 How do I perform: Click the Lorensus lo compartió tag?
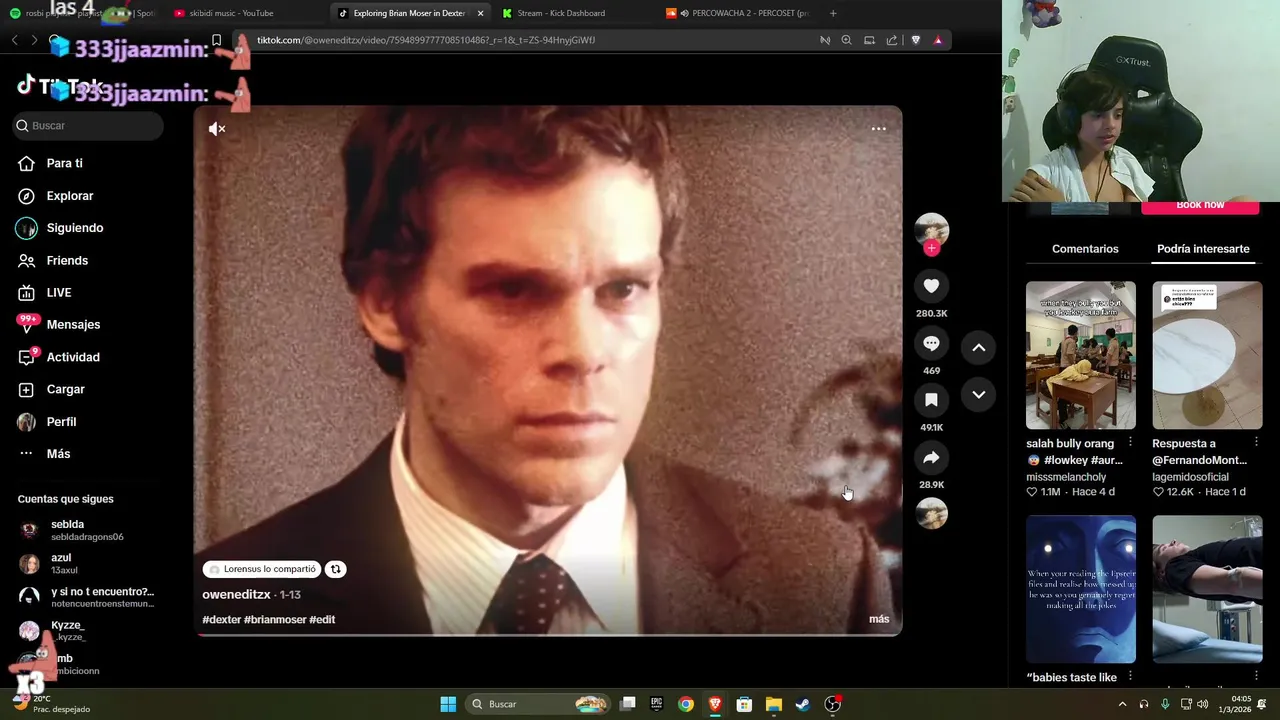(262, 569)
